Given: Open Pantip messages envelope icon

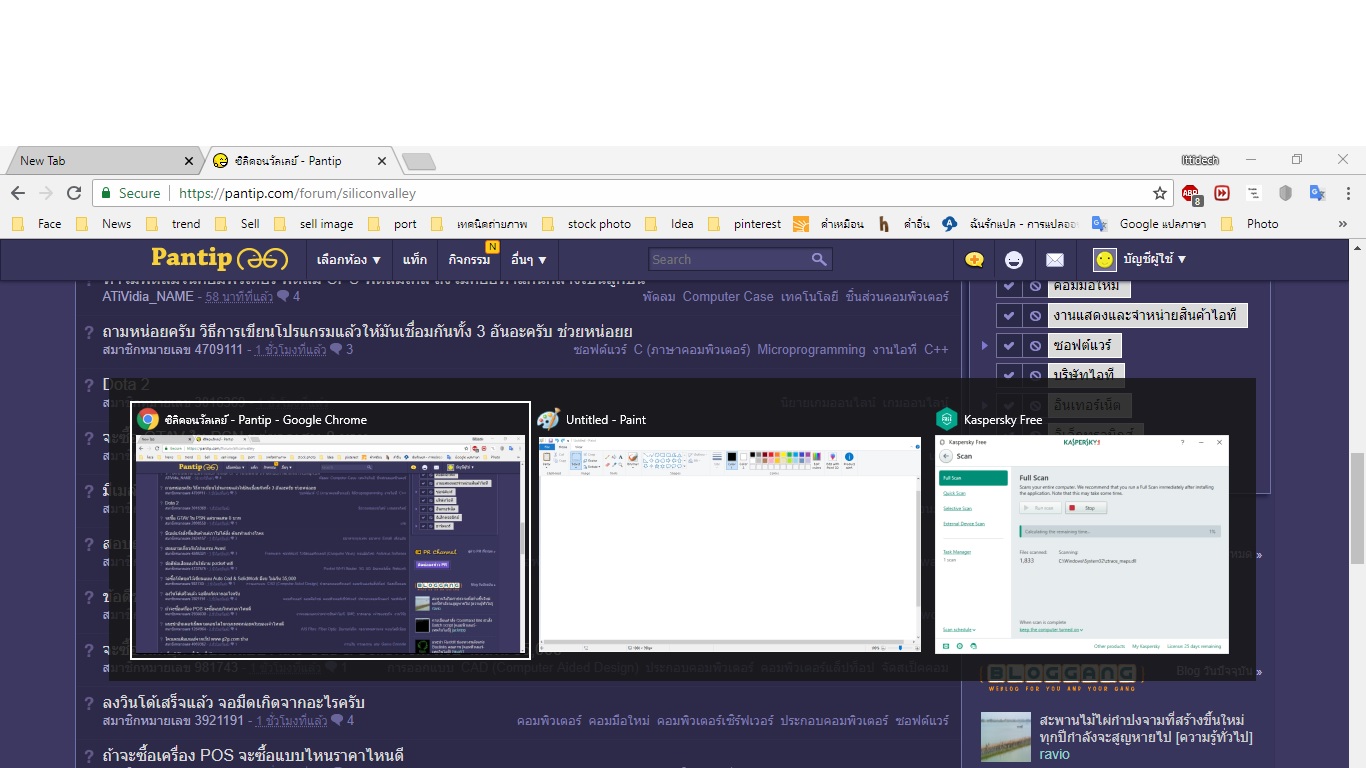Looking at the screenshot, I should pos(1055,260).
